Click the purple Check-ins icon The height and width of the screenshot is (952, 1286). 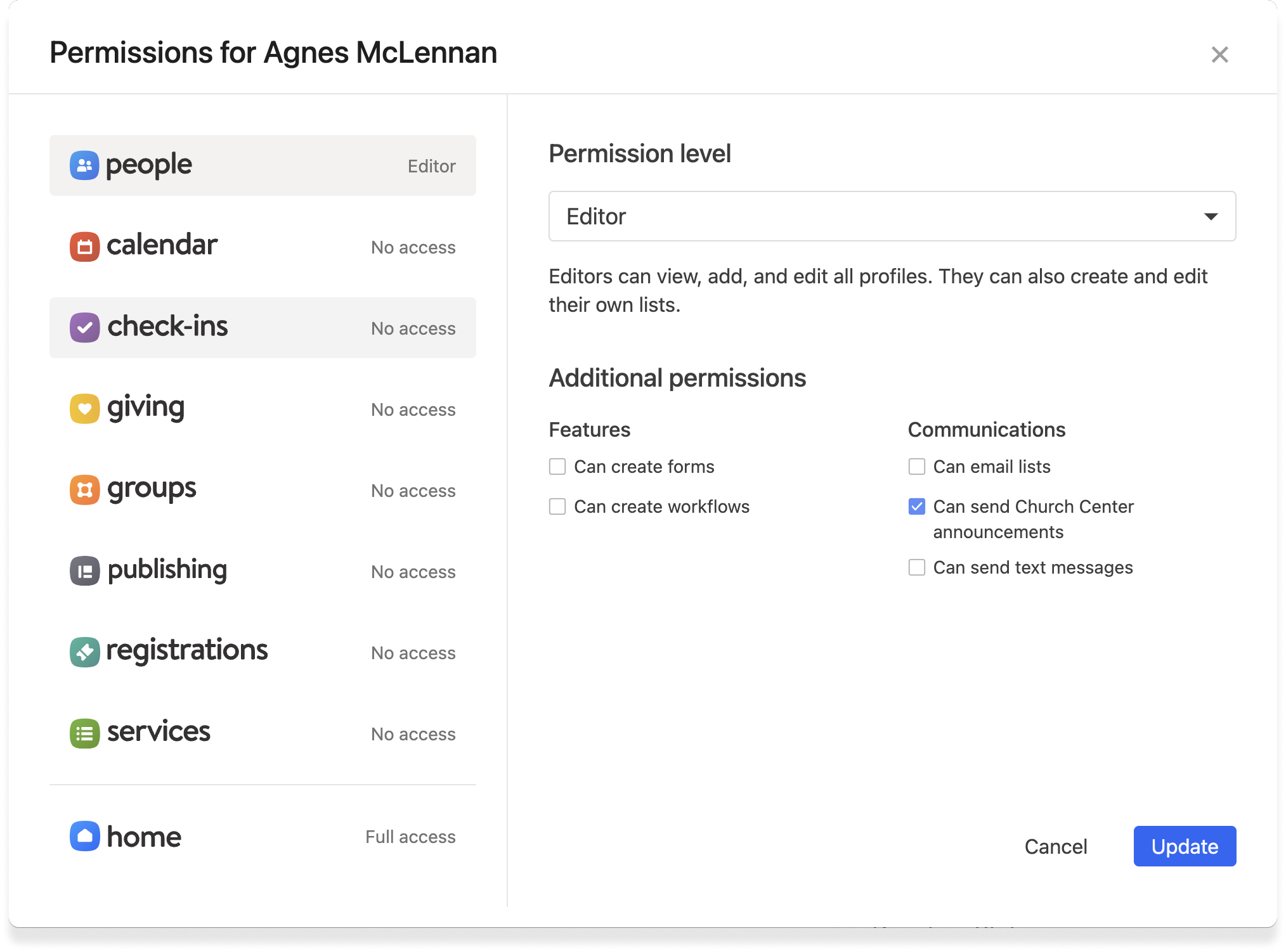point(84,328)
